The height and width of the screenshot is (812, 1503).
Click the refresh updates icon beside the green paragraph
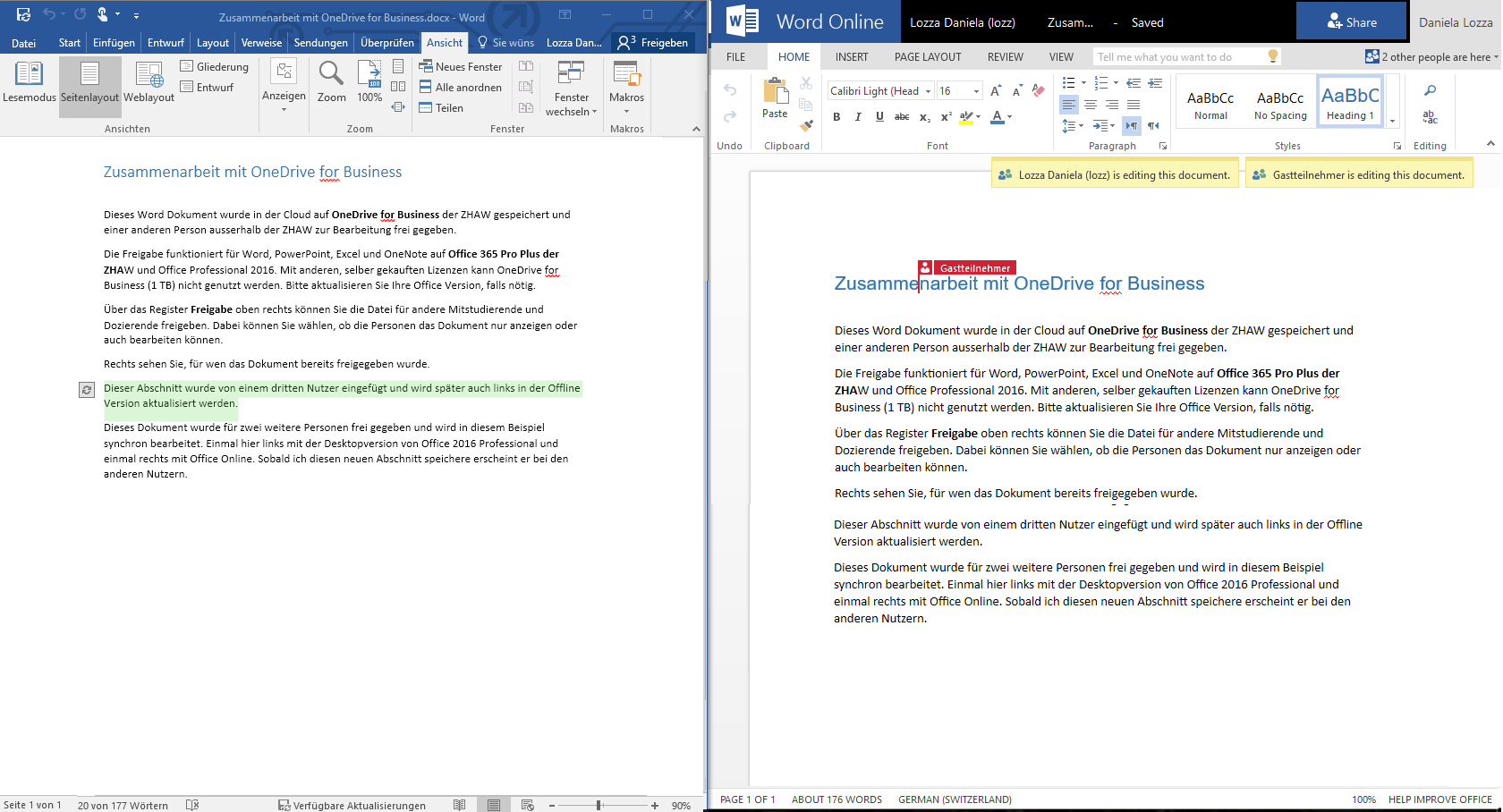pos(87,390)
